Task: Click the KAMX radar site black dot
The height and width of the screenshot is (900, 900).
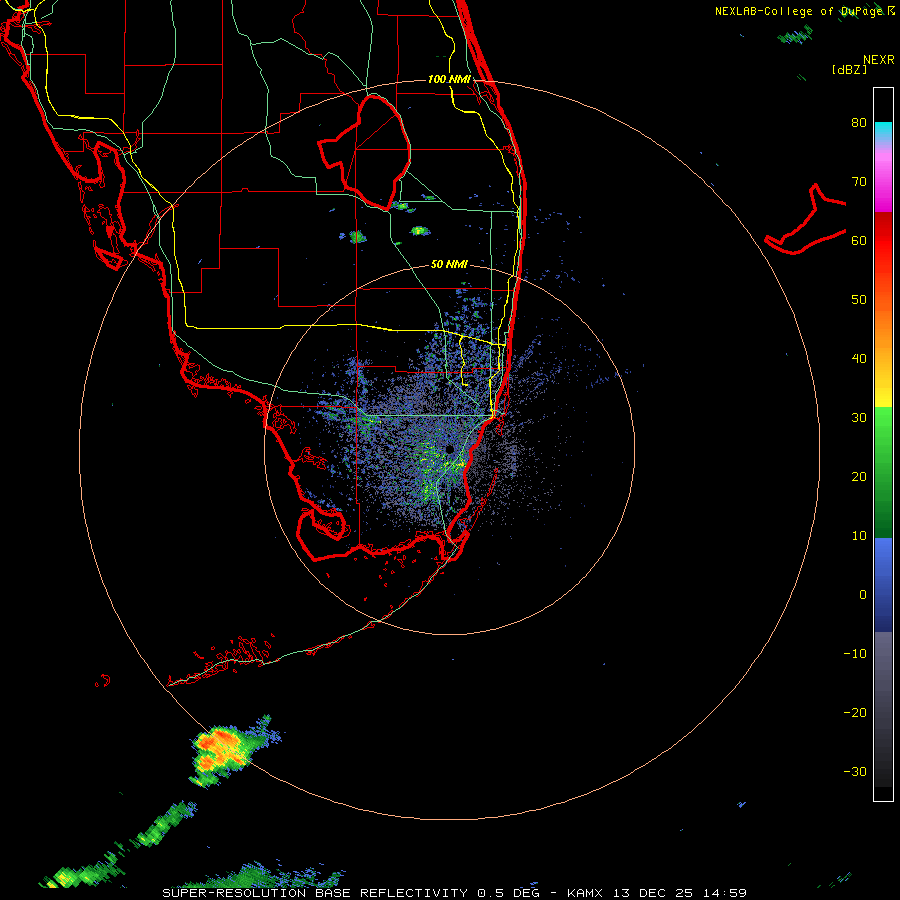Action: (x=449, y=449)
